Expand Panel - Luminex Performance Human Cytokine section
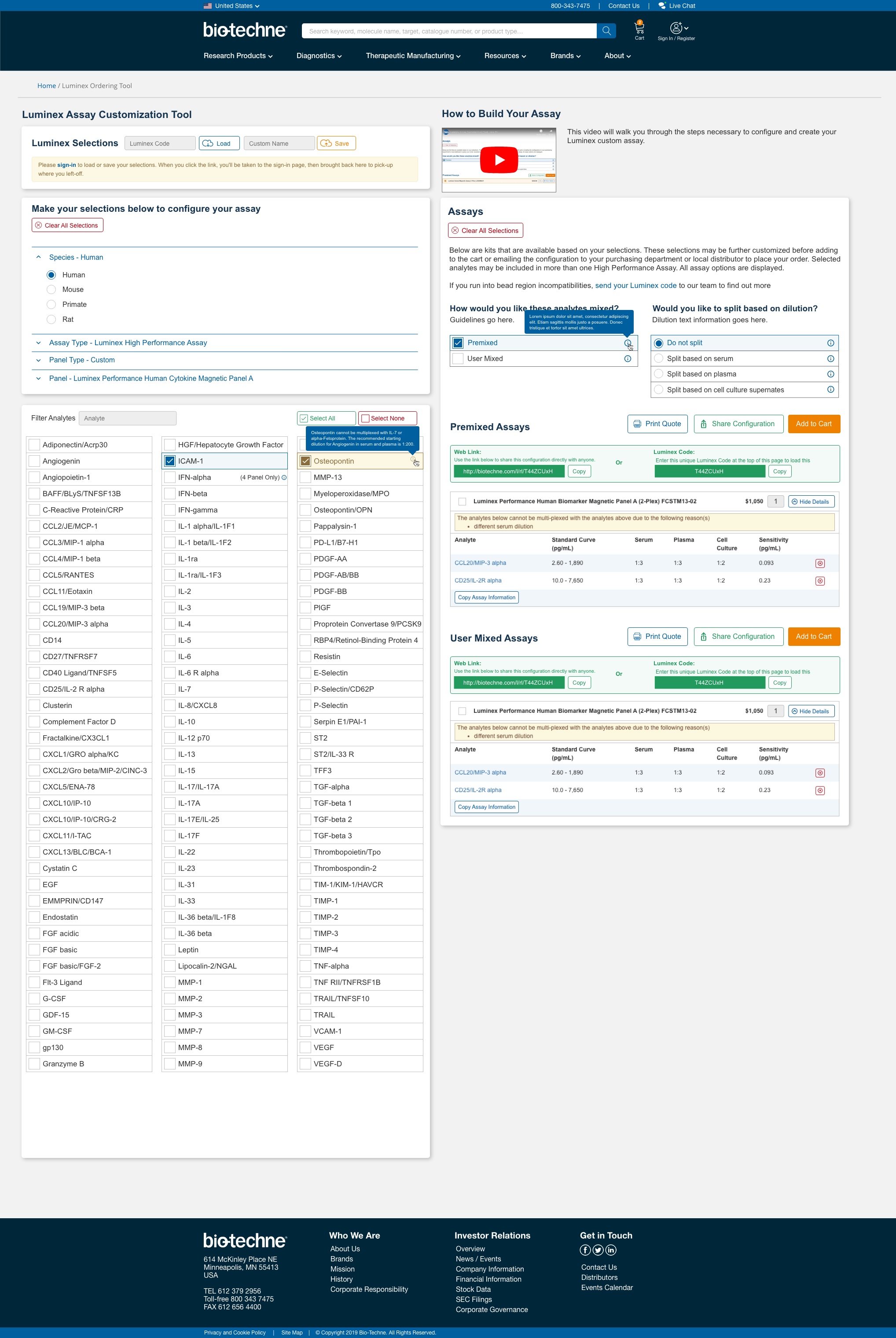 39,378
